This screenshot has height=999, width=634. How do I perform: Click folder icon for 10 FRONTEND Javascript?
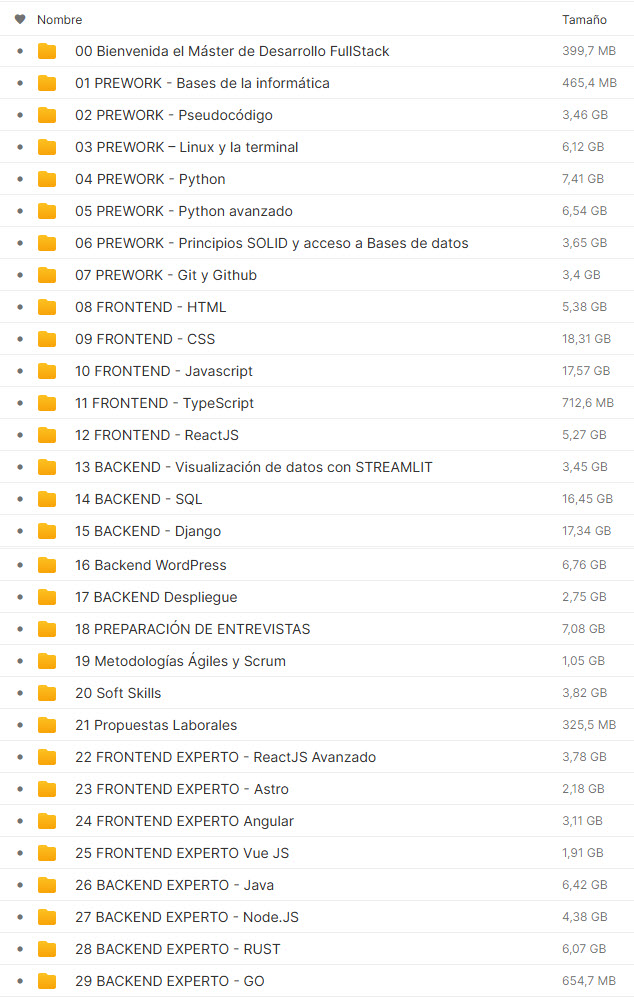tap(47, 371)
